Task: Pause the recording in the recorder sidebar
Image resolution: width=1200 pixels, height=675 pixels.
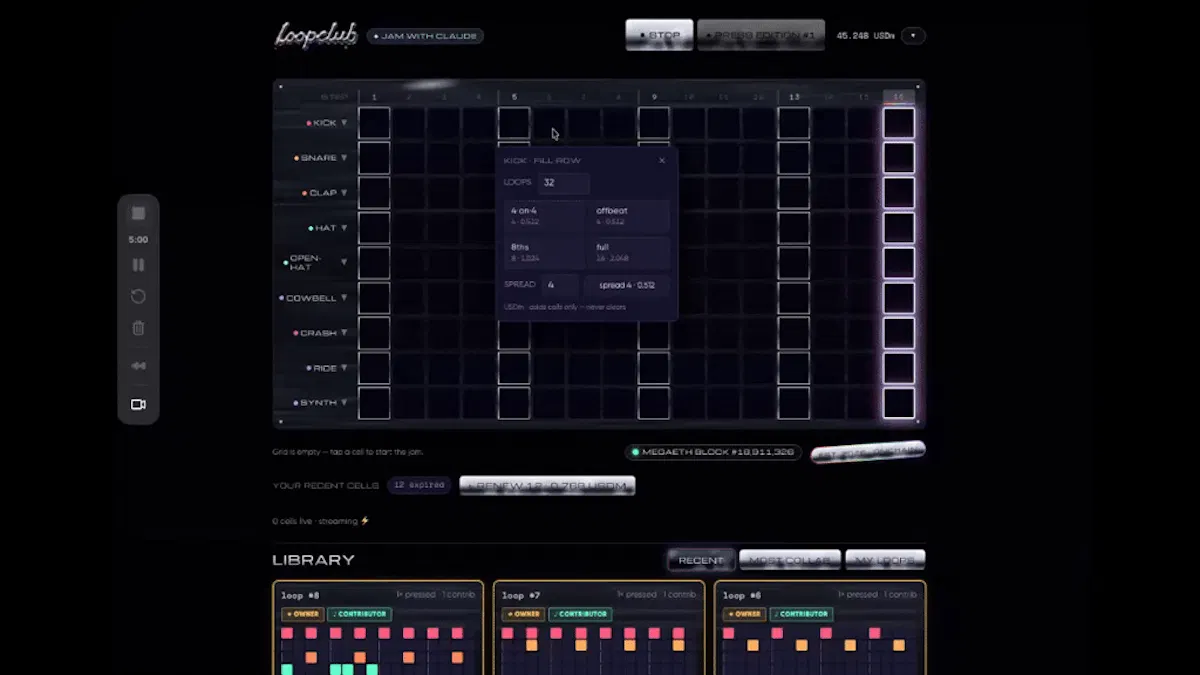Action: 138,265
